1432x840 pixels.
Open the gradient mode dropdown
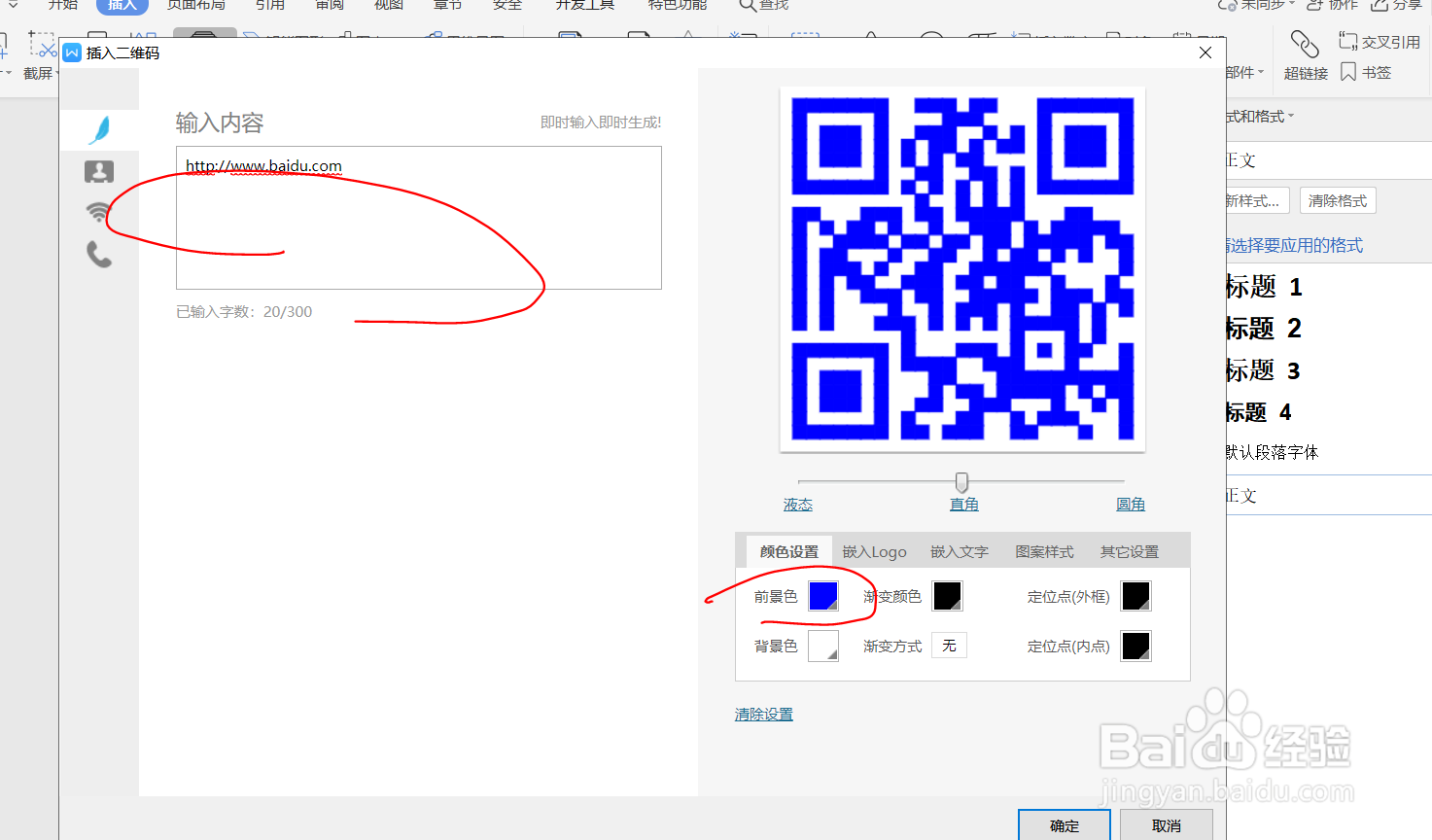tap(950, 646)
